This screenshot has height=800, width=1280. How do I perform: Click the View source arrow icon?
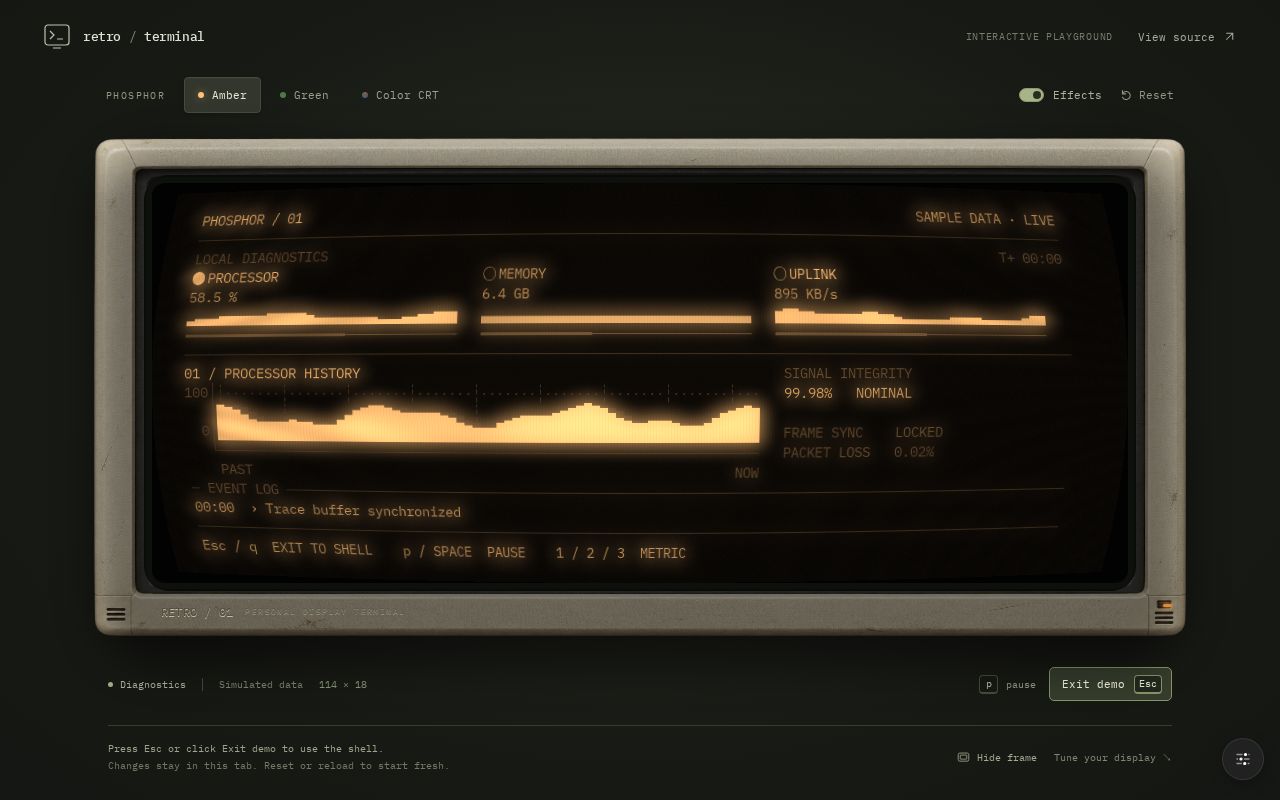1229,37
